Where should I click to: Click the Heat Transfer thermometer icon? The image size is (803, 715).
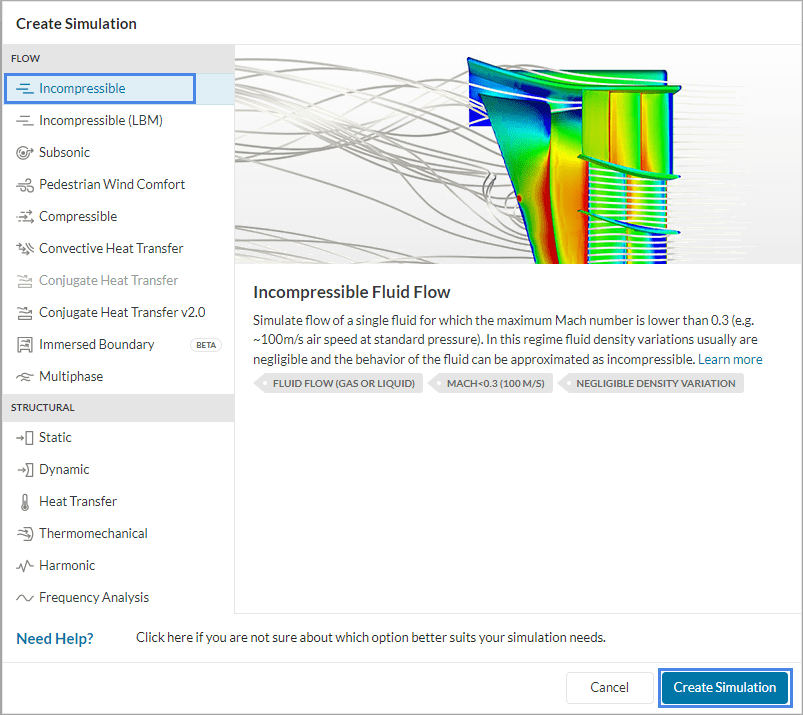click(x=25, y=502)
